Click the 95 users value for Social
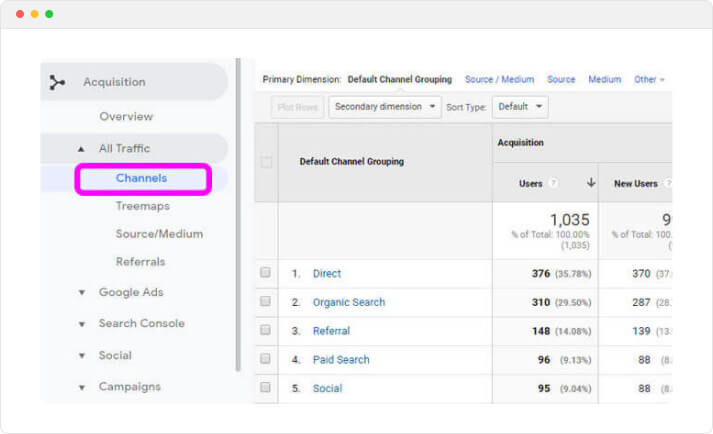The image size is (713, 434). point(544,388)
